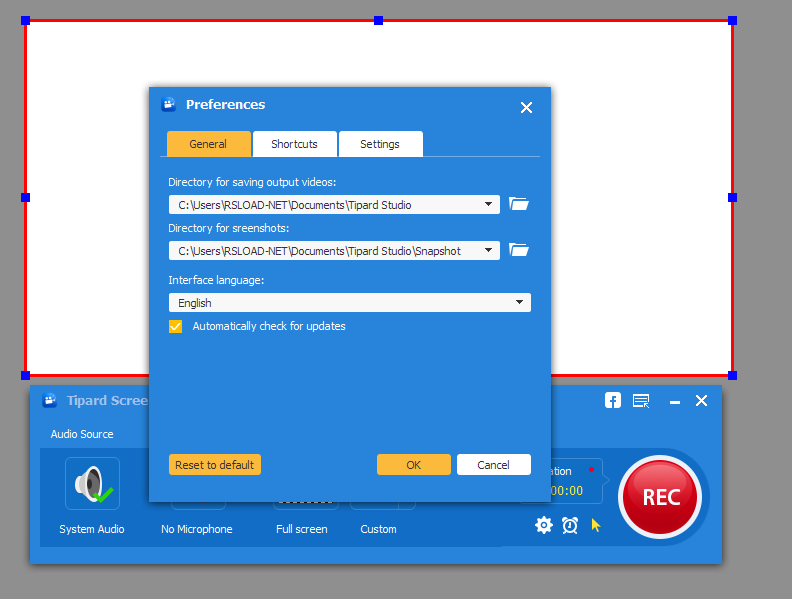Switch to the Shortcuts tab
Screen dimensions: 792x599
coord(294,144)
